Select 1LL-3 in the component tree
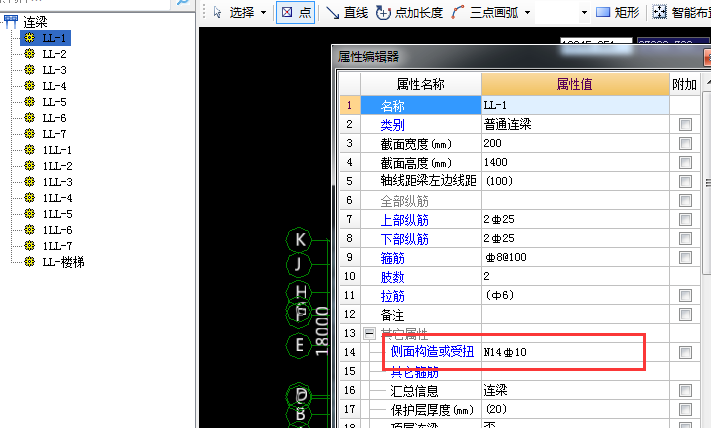Viewport: 711px width, 428px height. click(57, 182)
